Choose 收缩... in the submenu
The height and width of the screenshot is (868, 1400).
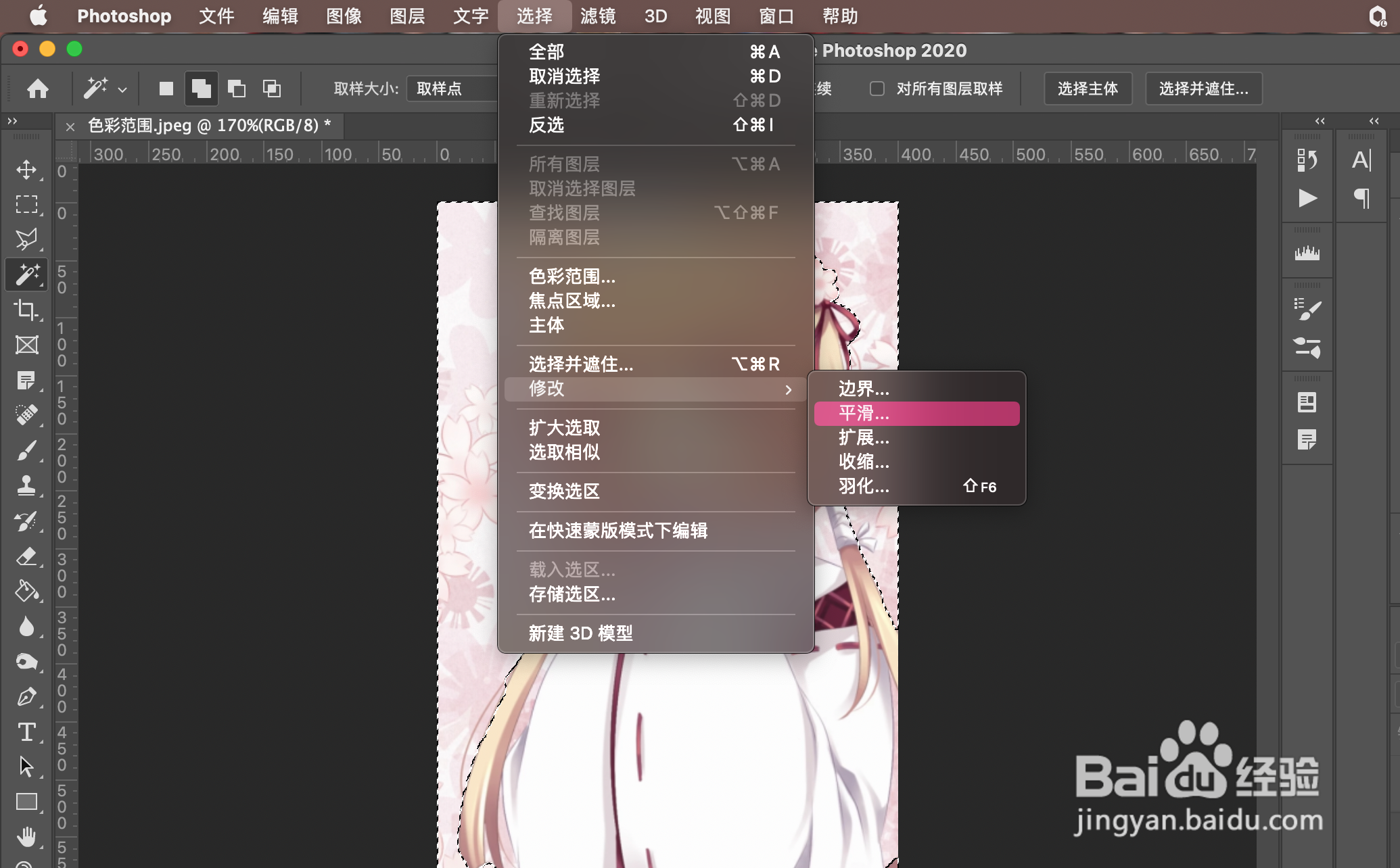916,462
